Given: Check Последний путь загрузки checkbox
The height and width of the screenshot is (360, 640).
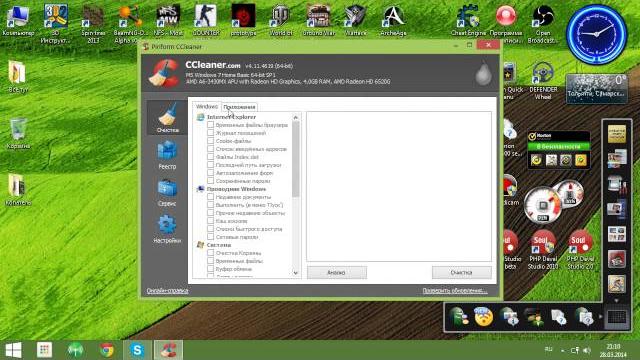Looking at the screenshot, I should pyautogui.click(x=211, y=164).
